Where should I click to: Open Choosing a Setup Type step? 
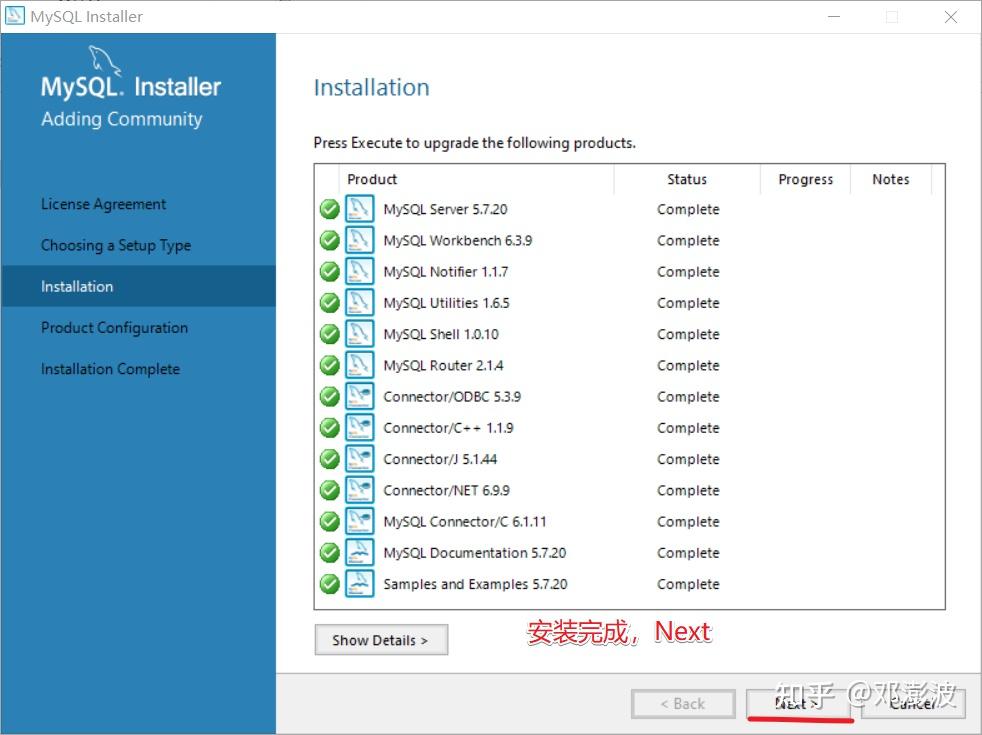[x=116, y=245]
